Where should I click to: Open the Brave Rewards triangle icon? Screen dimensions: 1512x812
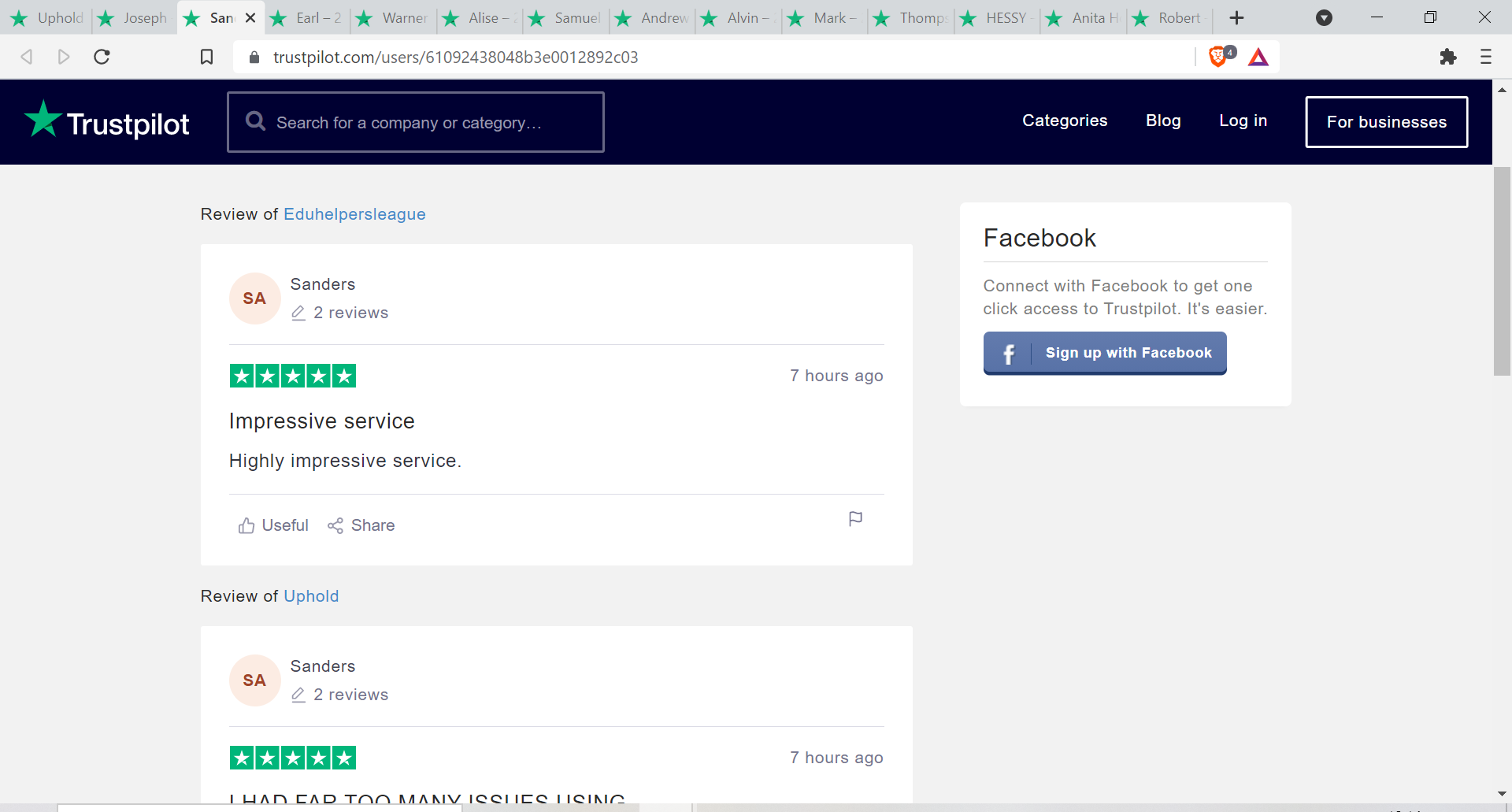(x=1258, y=57)
